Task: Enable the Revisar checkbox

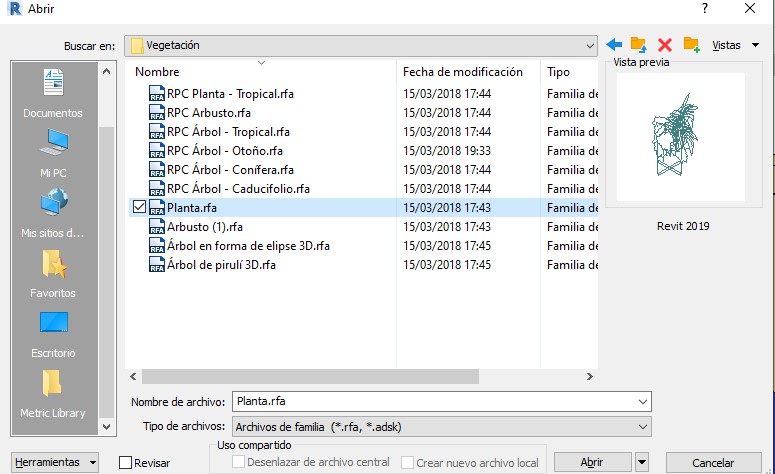Action: point(126,463)
